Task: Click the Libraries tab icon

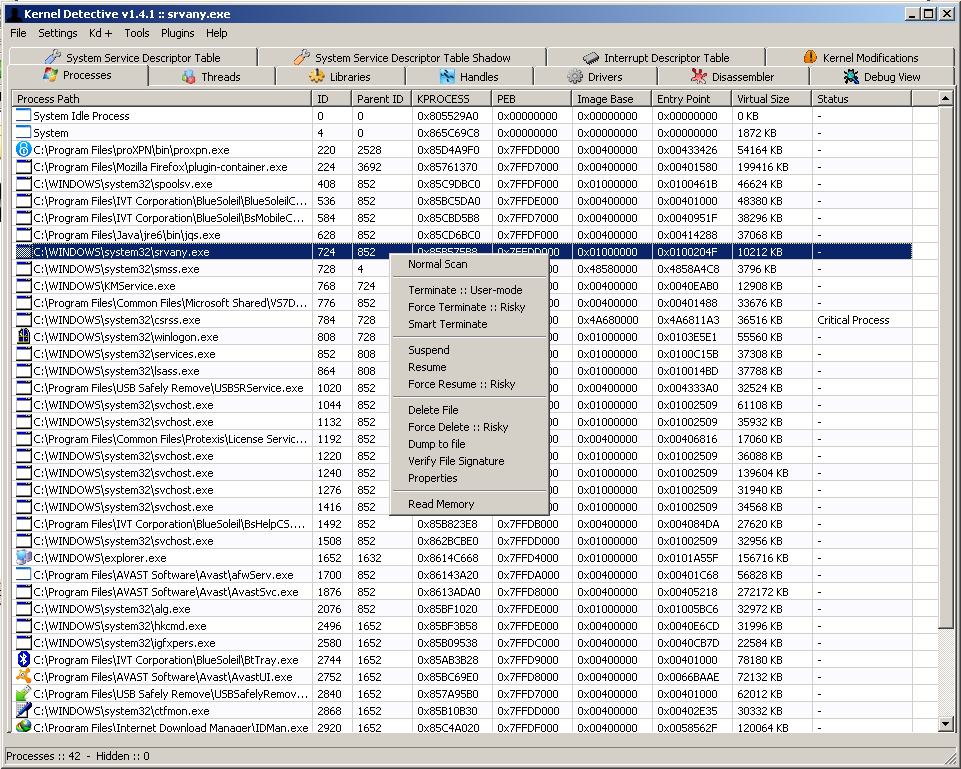Action: click(317, 75)
